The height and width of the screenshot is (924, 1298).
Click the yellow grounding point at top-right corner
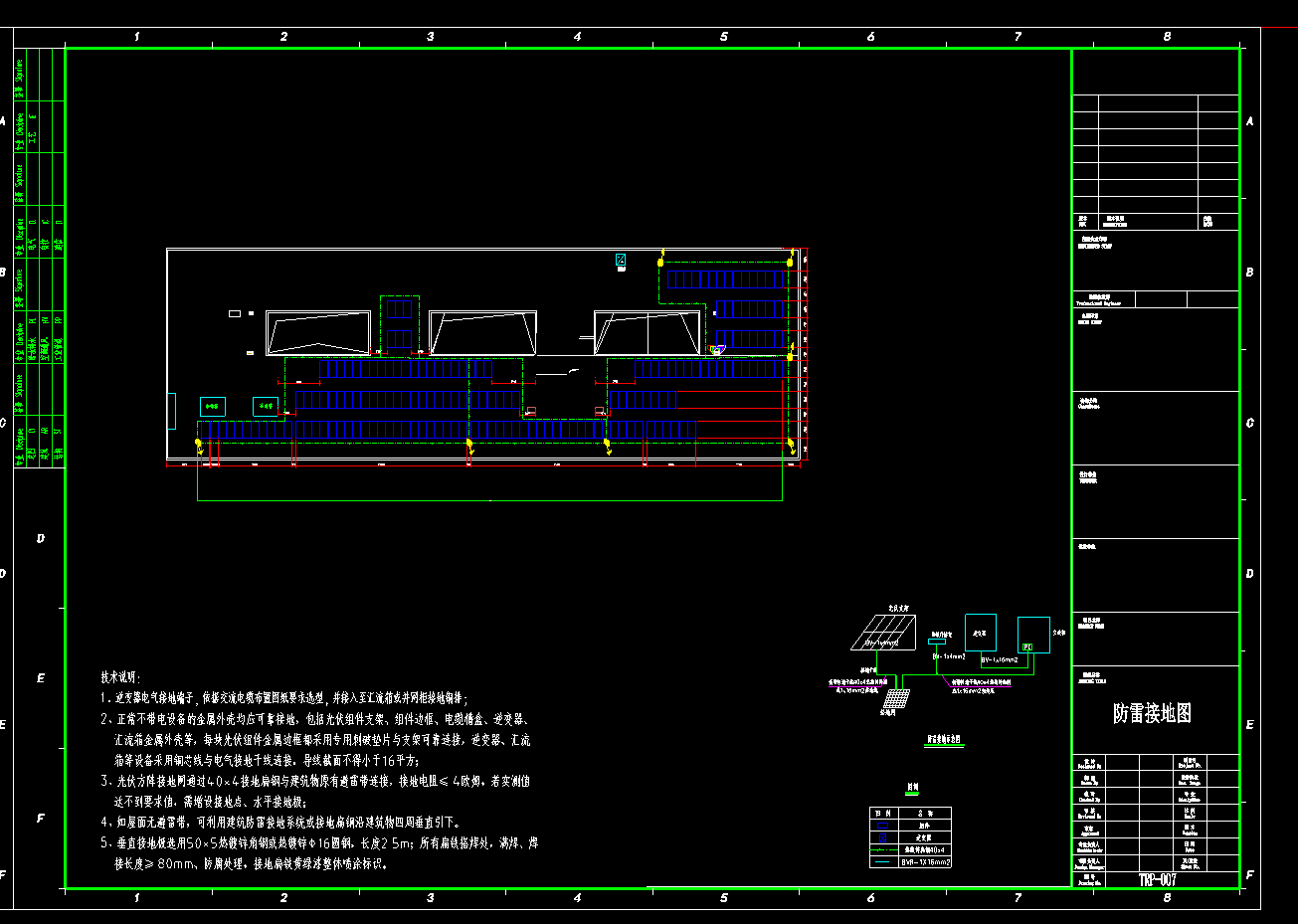click(x=790, y=263)
